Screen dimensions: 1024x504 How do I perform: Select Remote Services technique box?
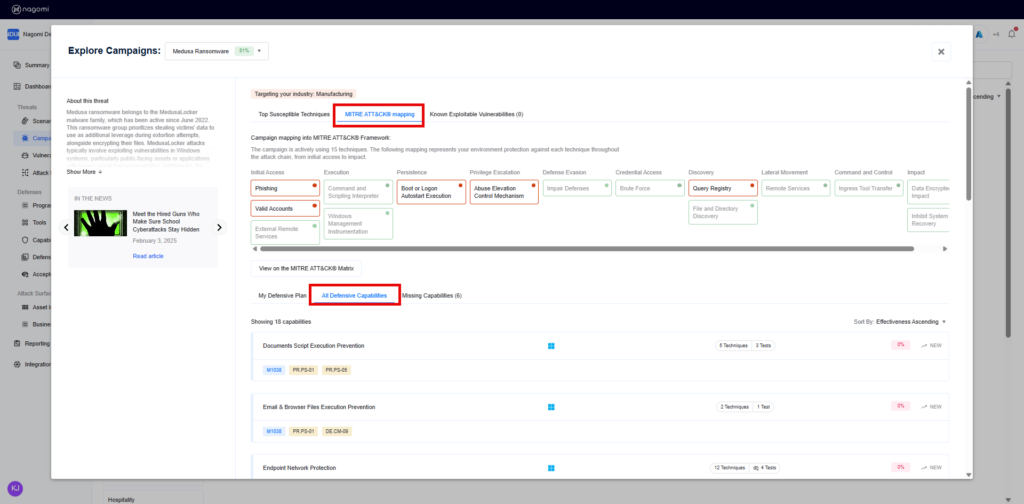point(796,188)
